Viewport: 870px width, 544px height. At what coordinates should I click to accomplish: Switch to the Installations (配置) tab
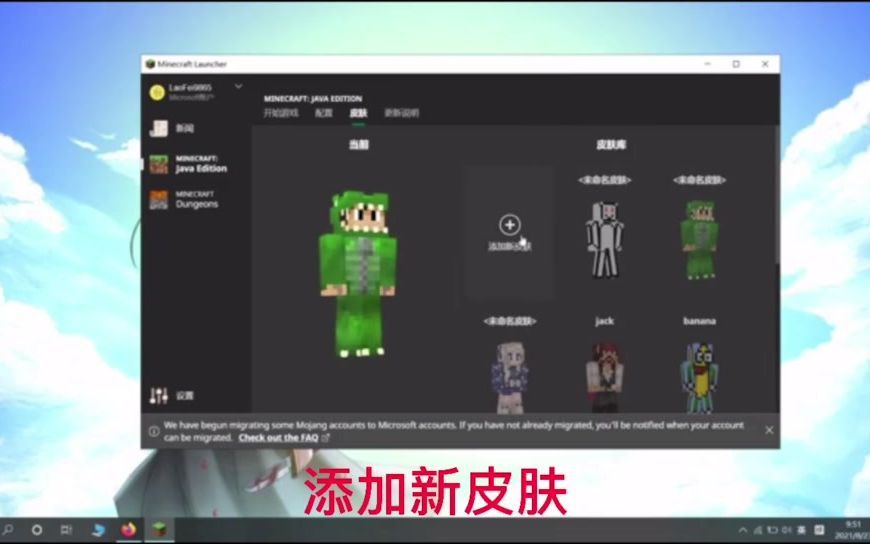pos(323,113)
